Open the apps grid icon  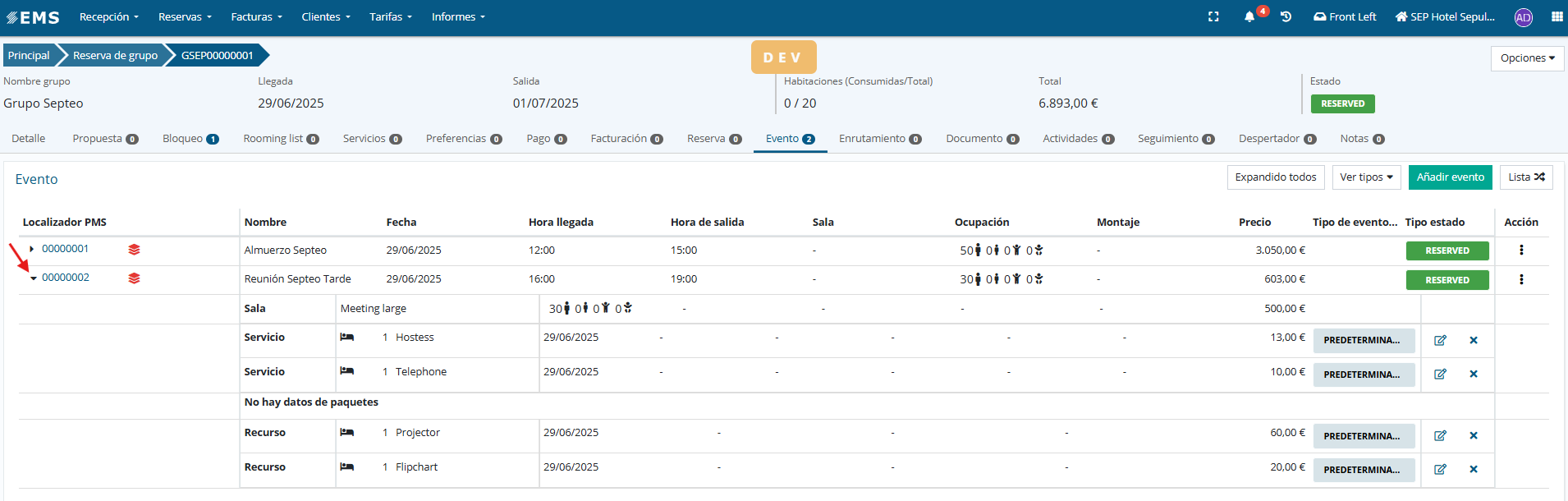pos(1557,16)
